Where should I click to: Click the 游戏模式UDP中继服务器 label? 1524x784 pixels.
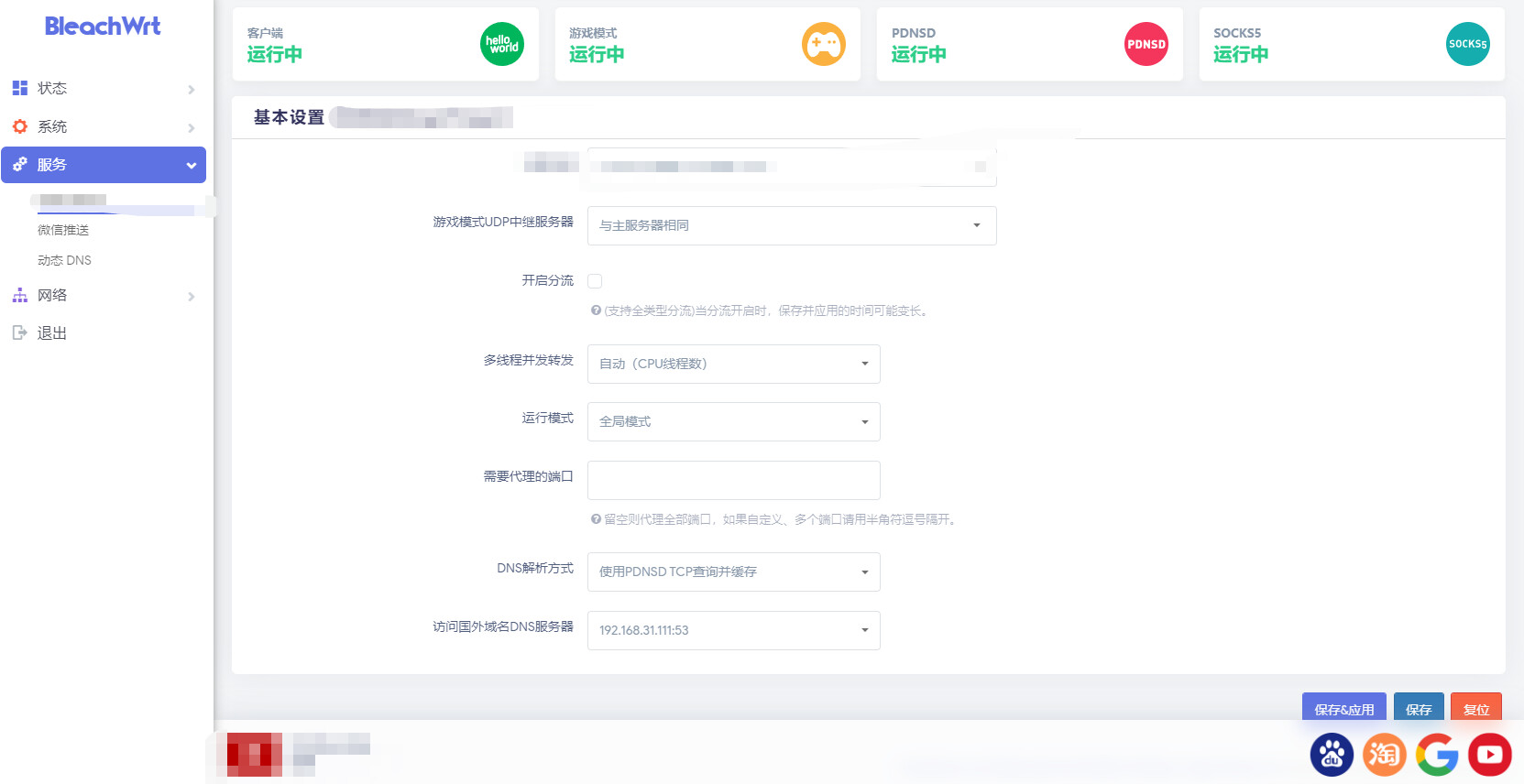click(x=503, y=222)
